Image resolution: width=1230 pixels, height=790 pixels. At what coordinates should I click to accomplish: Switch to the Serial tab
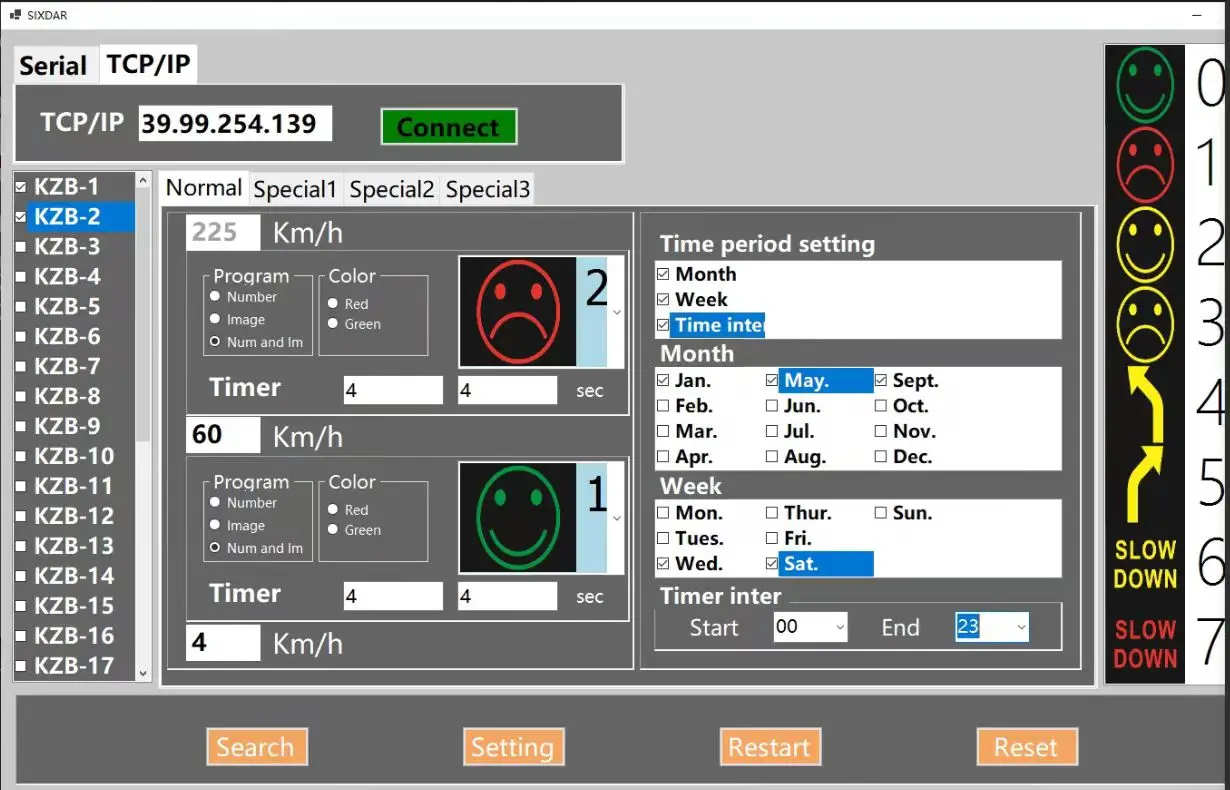(54, 66)
